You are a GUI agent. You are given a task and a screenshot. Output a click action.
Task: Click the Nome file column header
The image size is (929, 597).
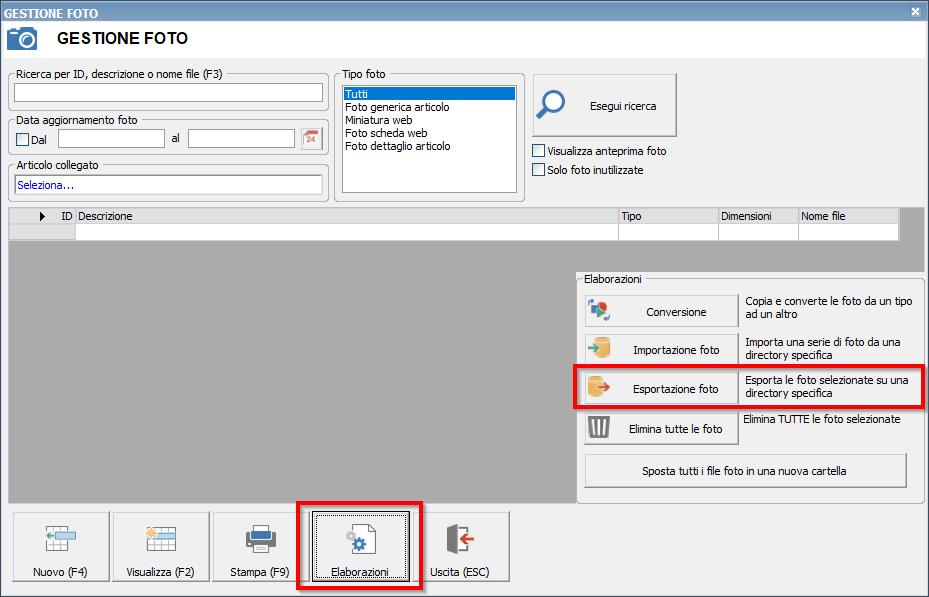click(x=848, y=216)
